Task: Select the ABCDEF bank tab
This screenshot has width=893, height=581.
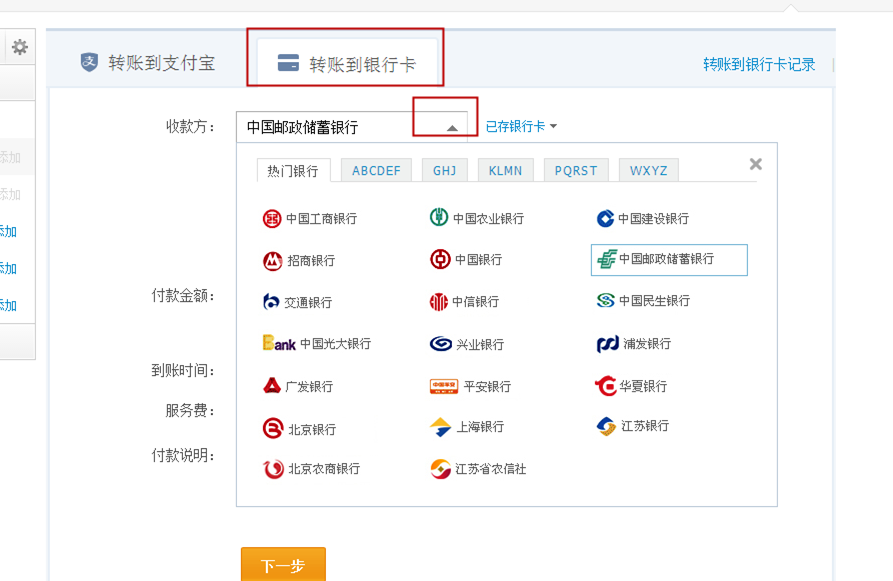Action: [x=376, y=170]
